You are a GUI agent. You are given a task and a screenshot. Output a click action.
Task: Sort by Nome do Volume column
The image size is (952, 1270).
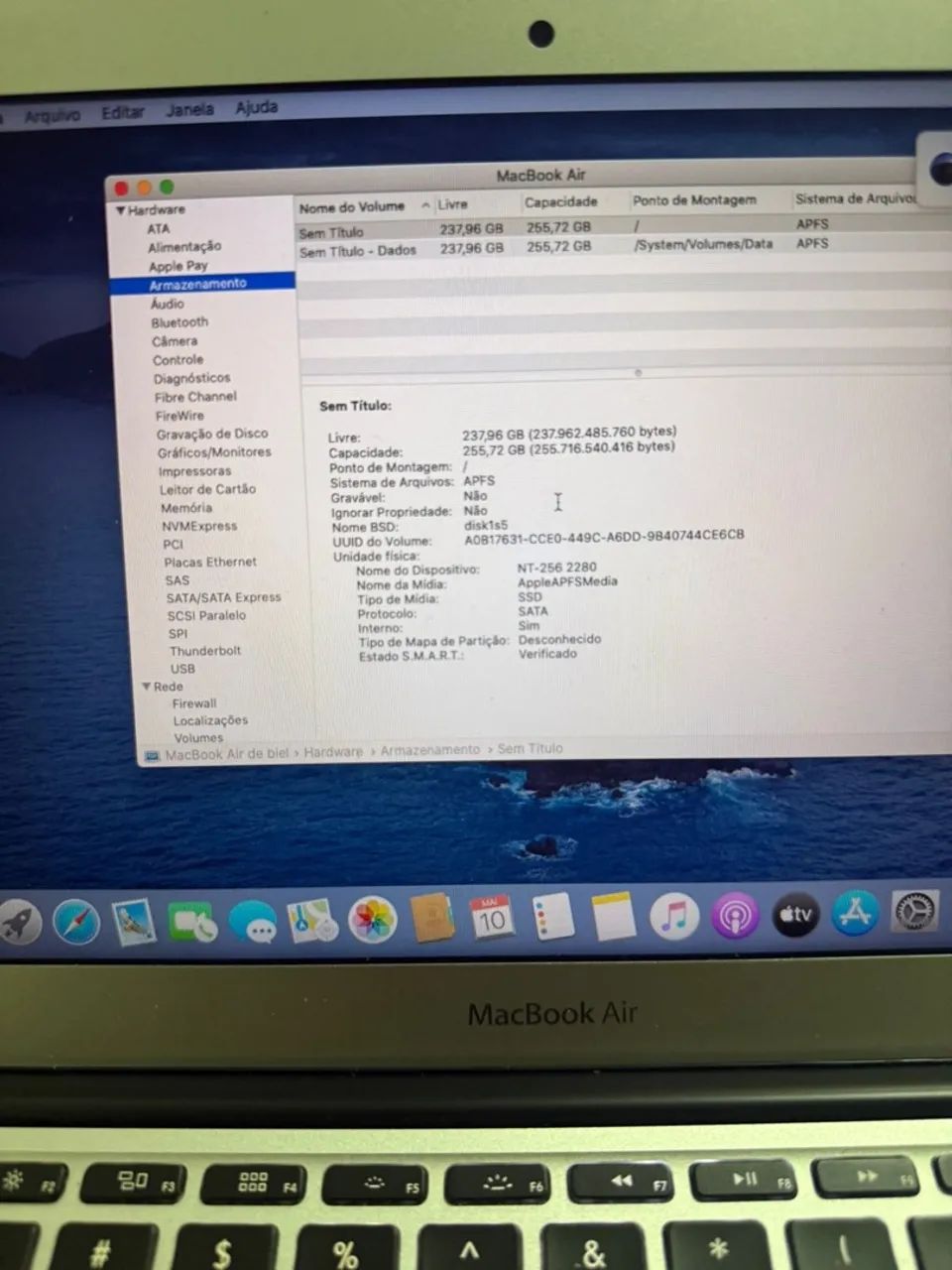(352, 206)
